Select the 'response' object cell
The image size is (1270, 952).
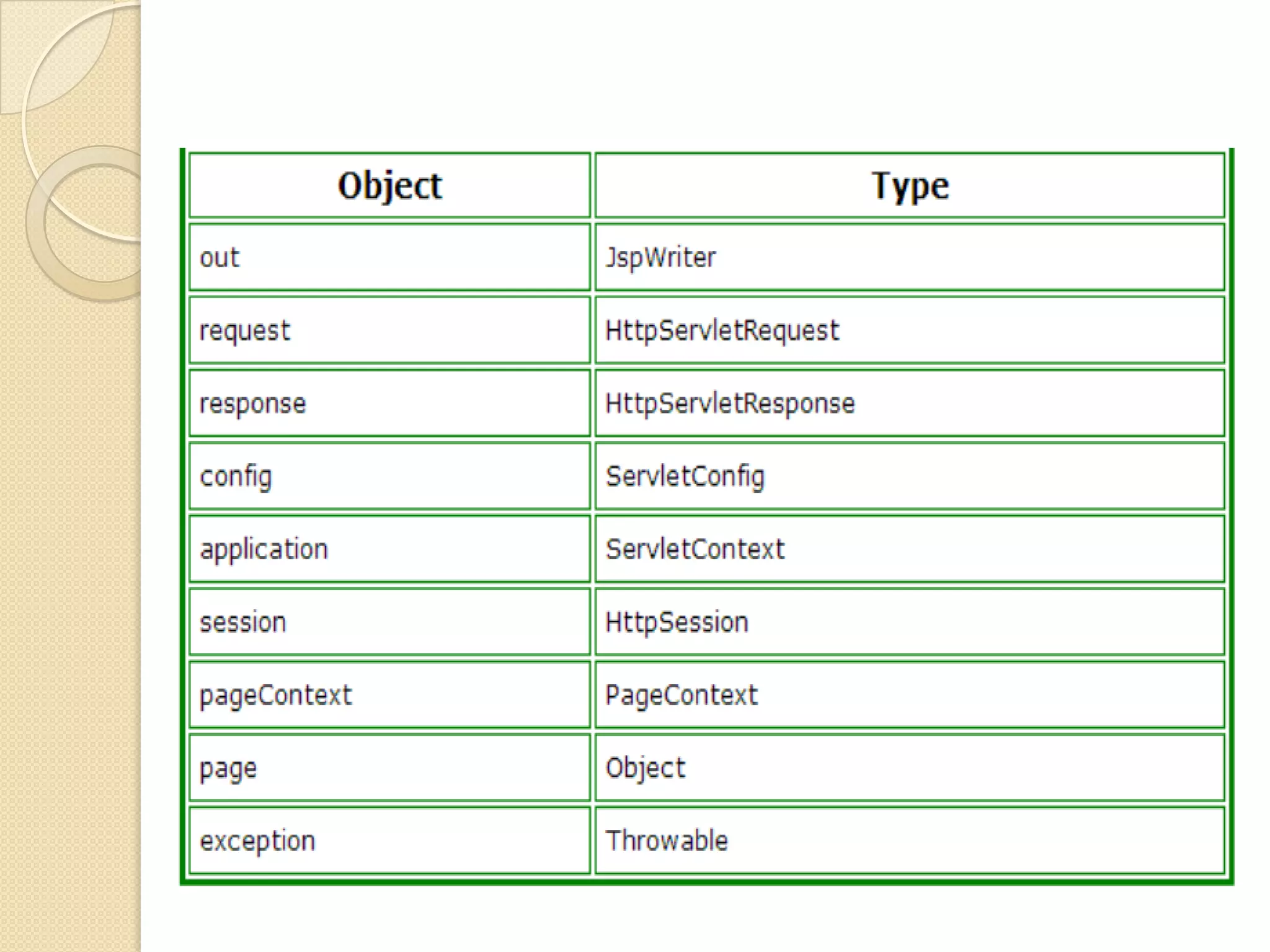click(252, 403)
